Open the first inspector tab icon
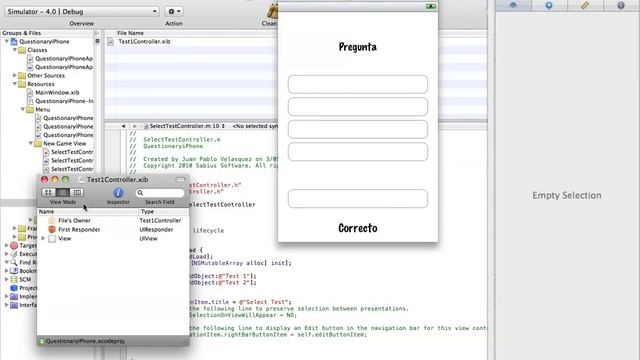The height and width of the screenshot is (360, 640). [x=513, y=5]
